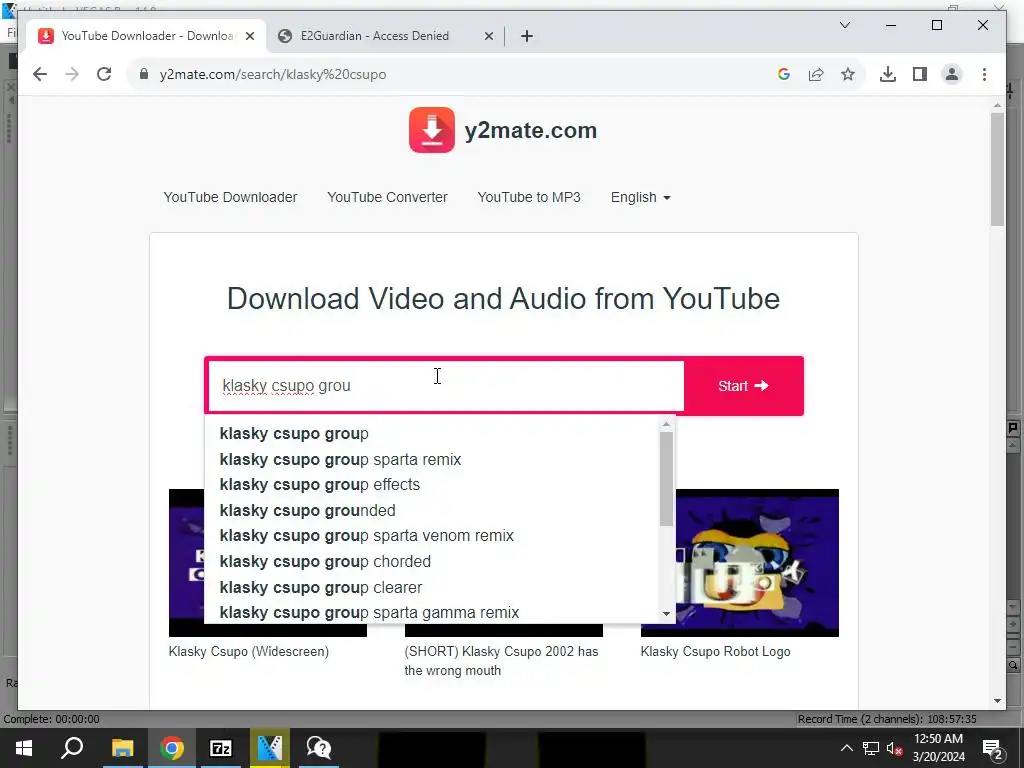Open the profile avatar menu
The width and height of the screenshot is (1024, 768).
pyautogui.click(x=952, y=74)
